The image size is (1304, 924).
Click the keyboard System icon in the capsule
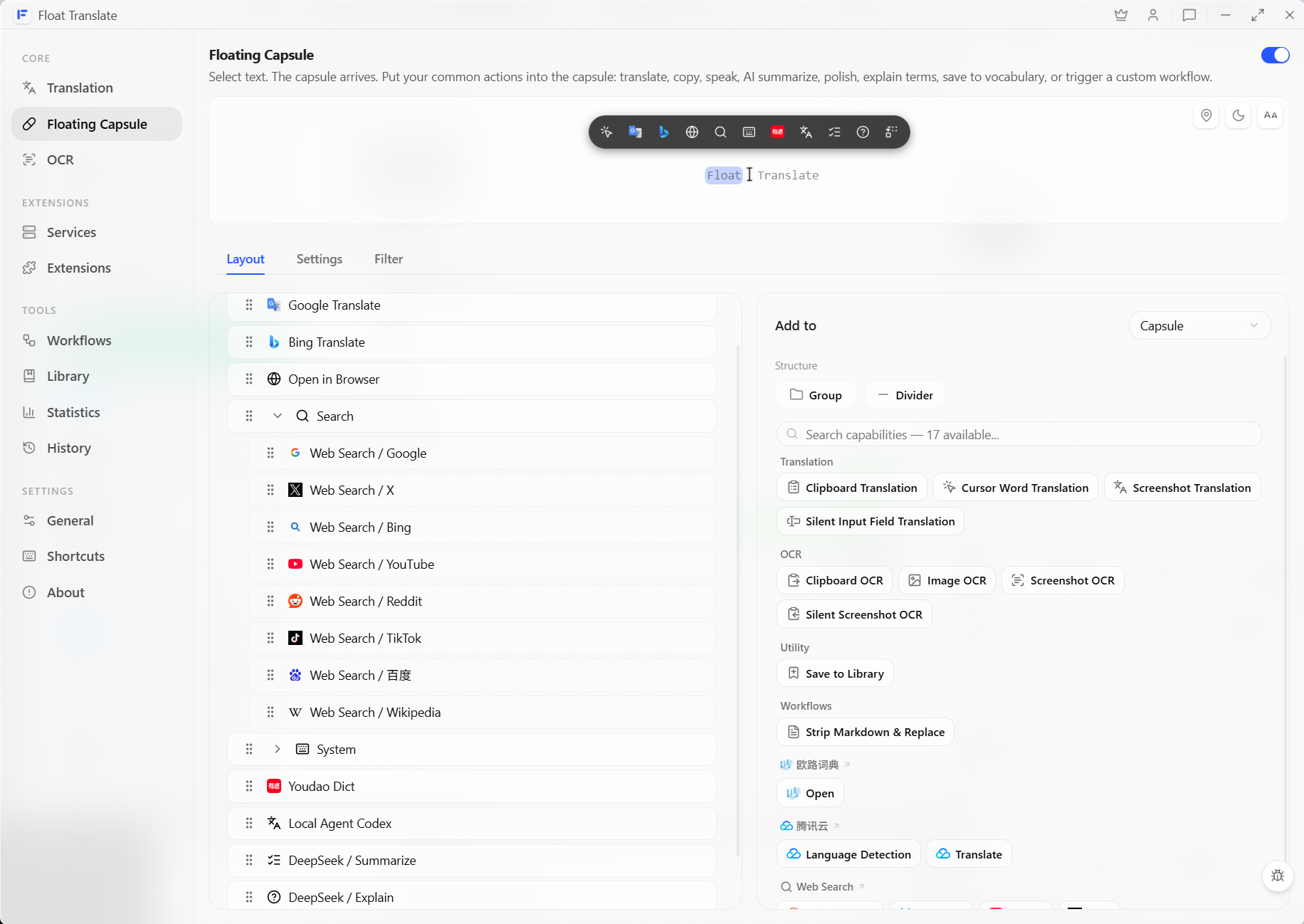[749, 132]
